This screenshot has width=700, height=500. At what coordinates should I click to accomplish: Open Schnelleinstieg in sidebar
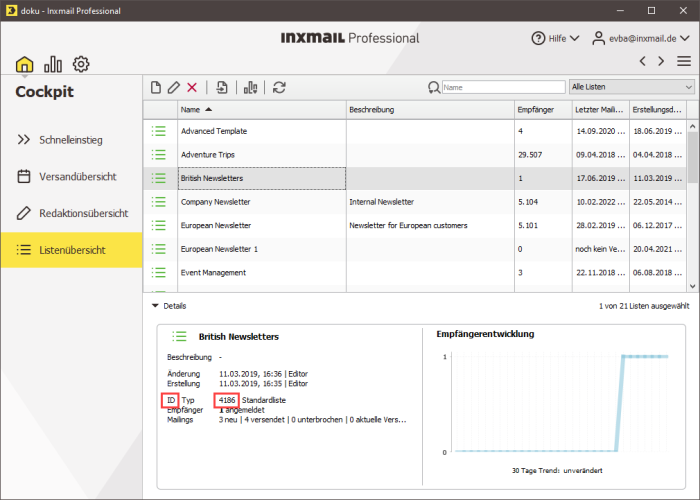[x=71, y=140]
